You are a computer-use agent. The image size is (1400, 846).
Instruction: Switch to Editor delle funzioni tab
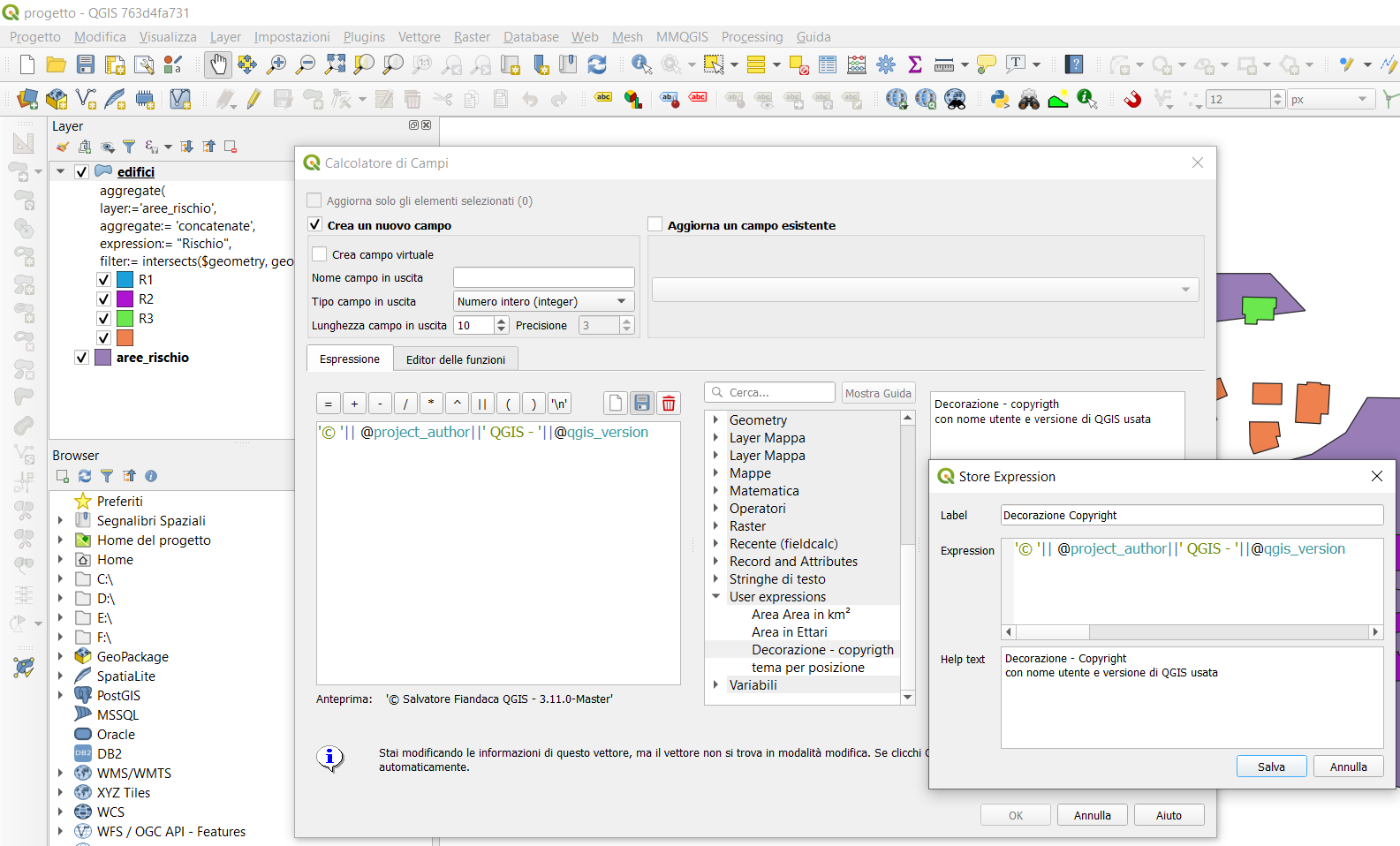(x=455, y=359)
